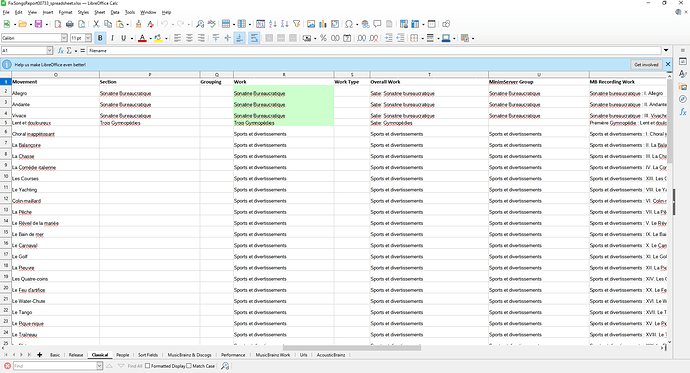Screen dimensions: 690x373
Task: Click the AutoFilter funnel icon
Action: [297, 24]
